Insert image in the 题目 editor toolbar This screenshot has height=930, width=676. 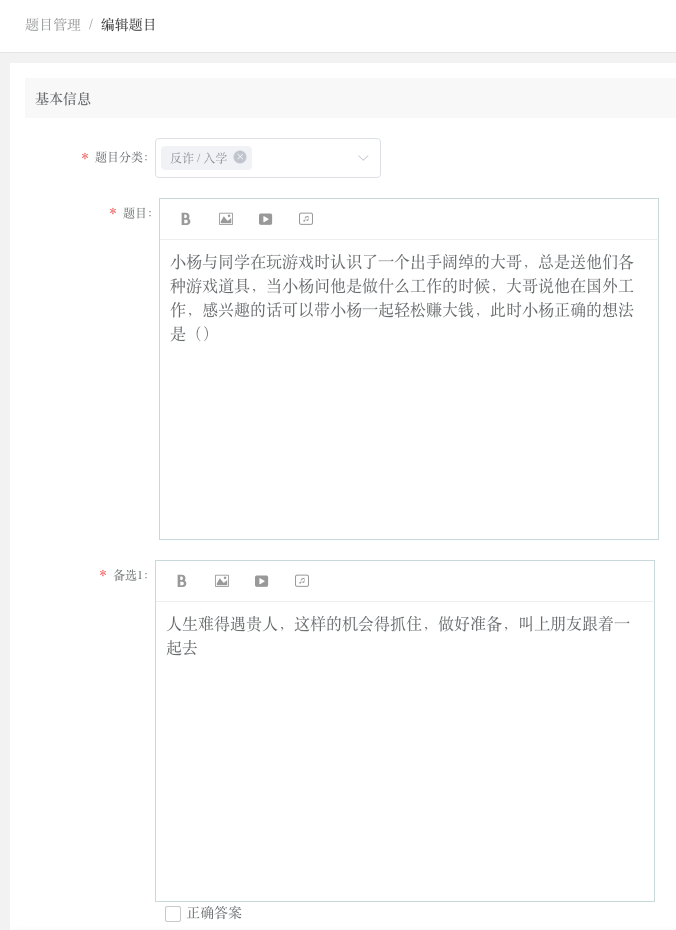tap(226, 219)
